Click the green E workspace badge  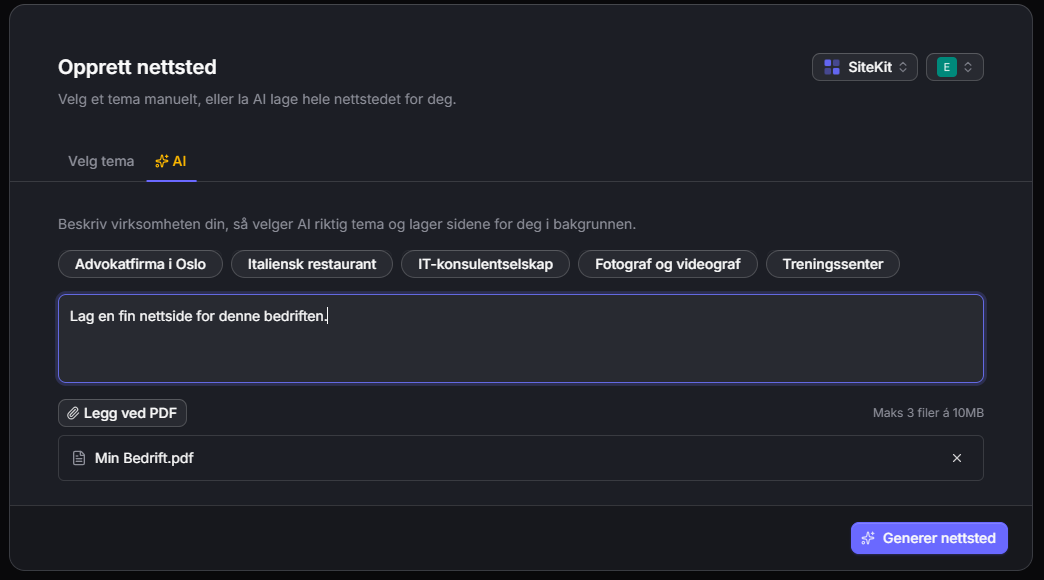click(x=947, y=66)
